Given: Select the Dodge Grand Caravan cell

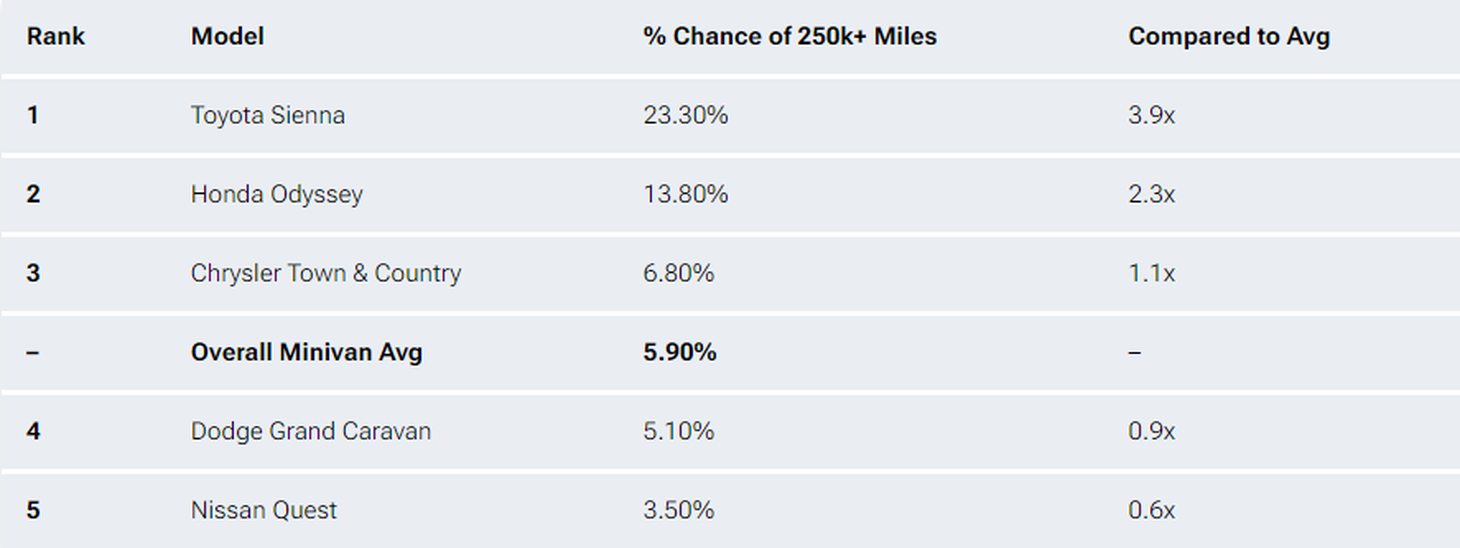Looking at the screenshot, I should pyautogui.click(x=311, y=431).
